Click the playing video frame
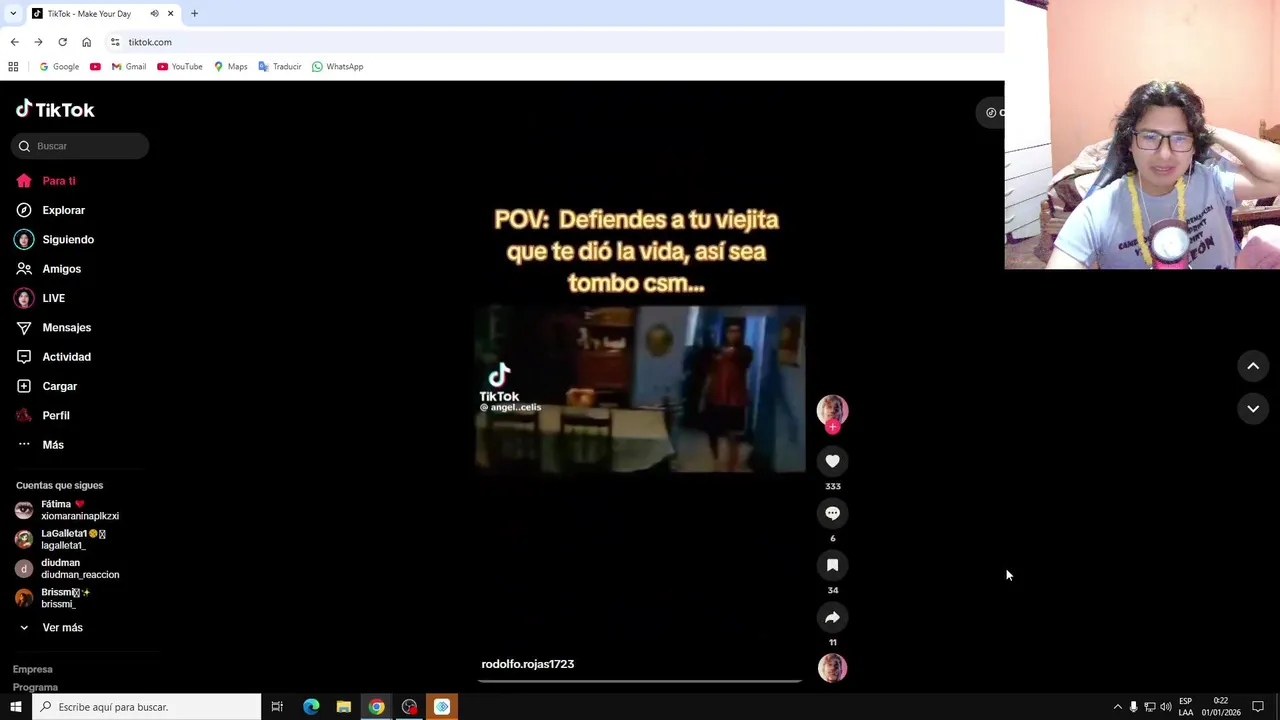 point(640,388)
